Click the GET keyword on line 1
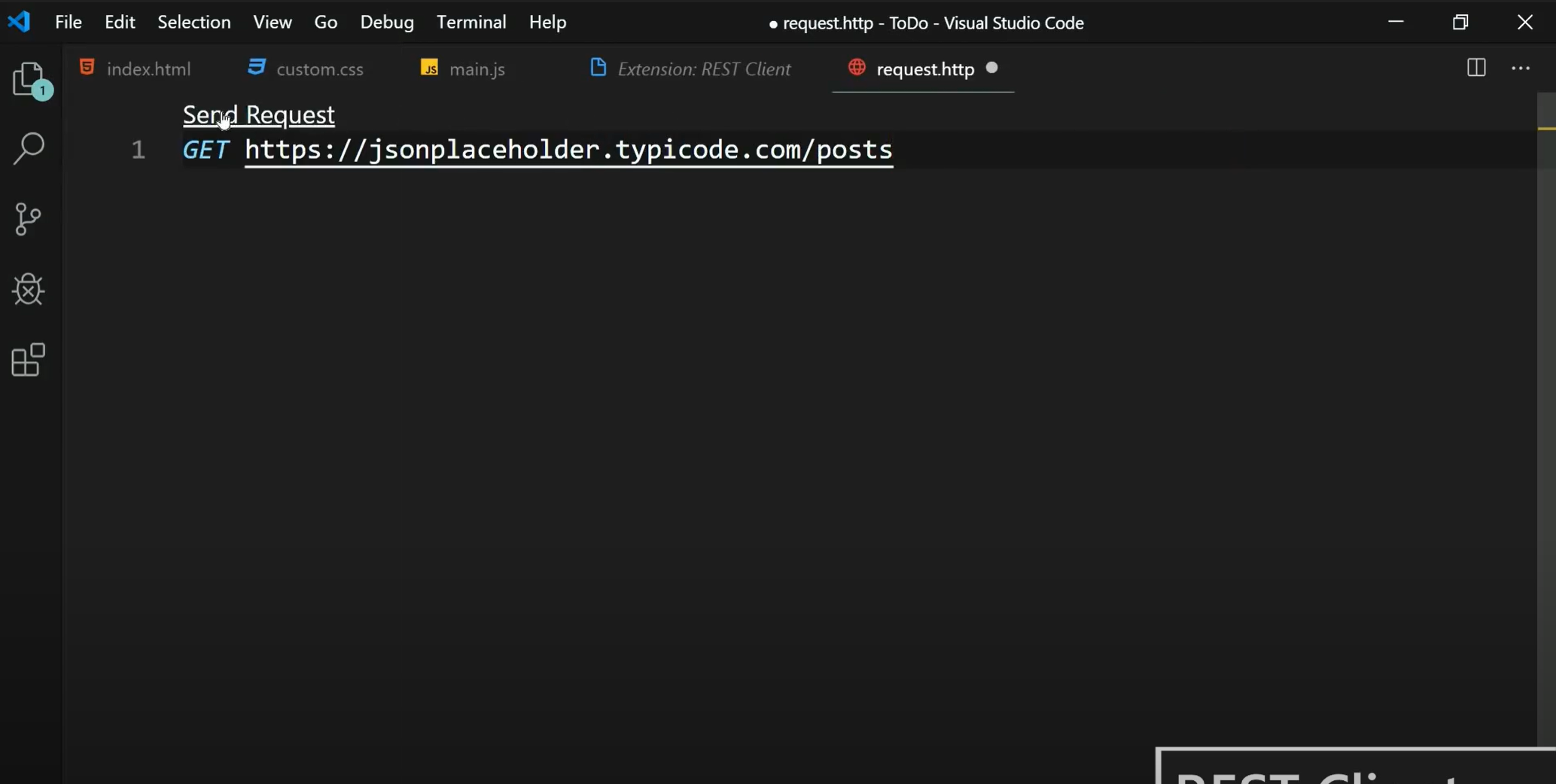 pyautogui.click(x=206, y=150)
